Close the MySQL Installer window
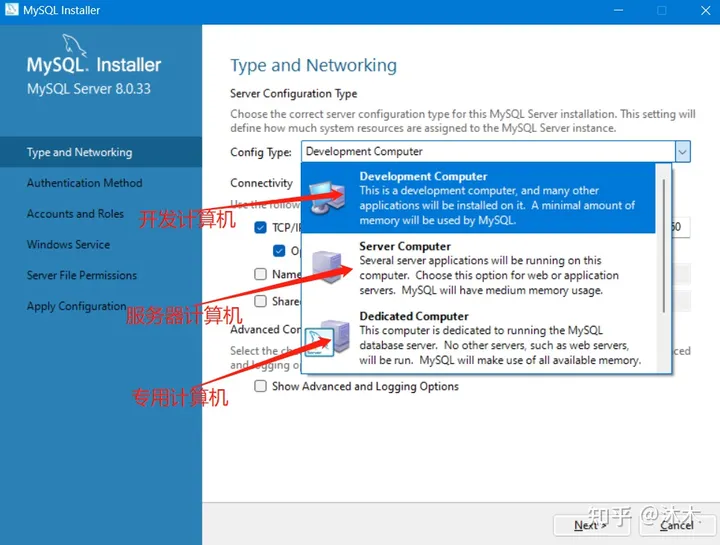Image resolution: width=720 pixels, height=545 pixels. pos(706,10)
